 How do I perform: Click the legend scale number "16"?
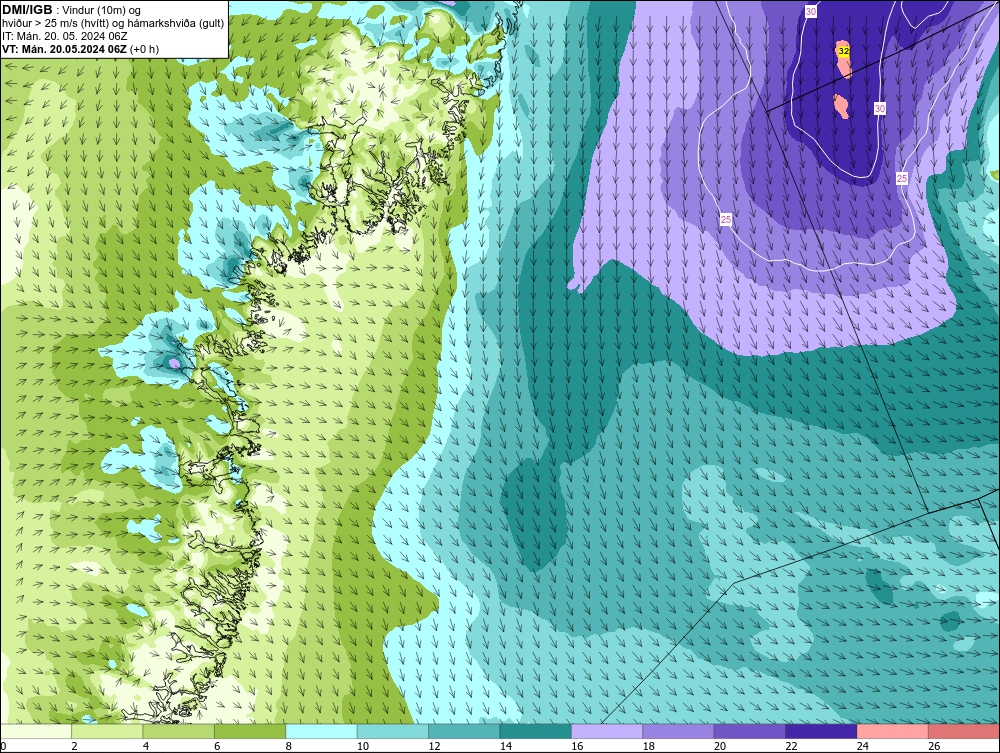click(577, 746)
